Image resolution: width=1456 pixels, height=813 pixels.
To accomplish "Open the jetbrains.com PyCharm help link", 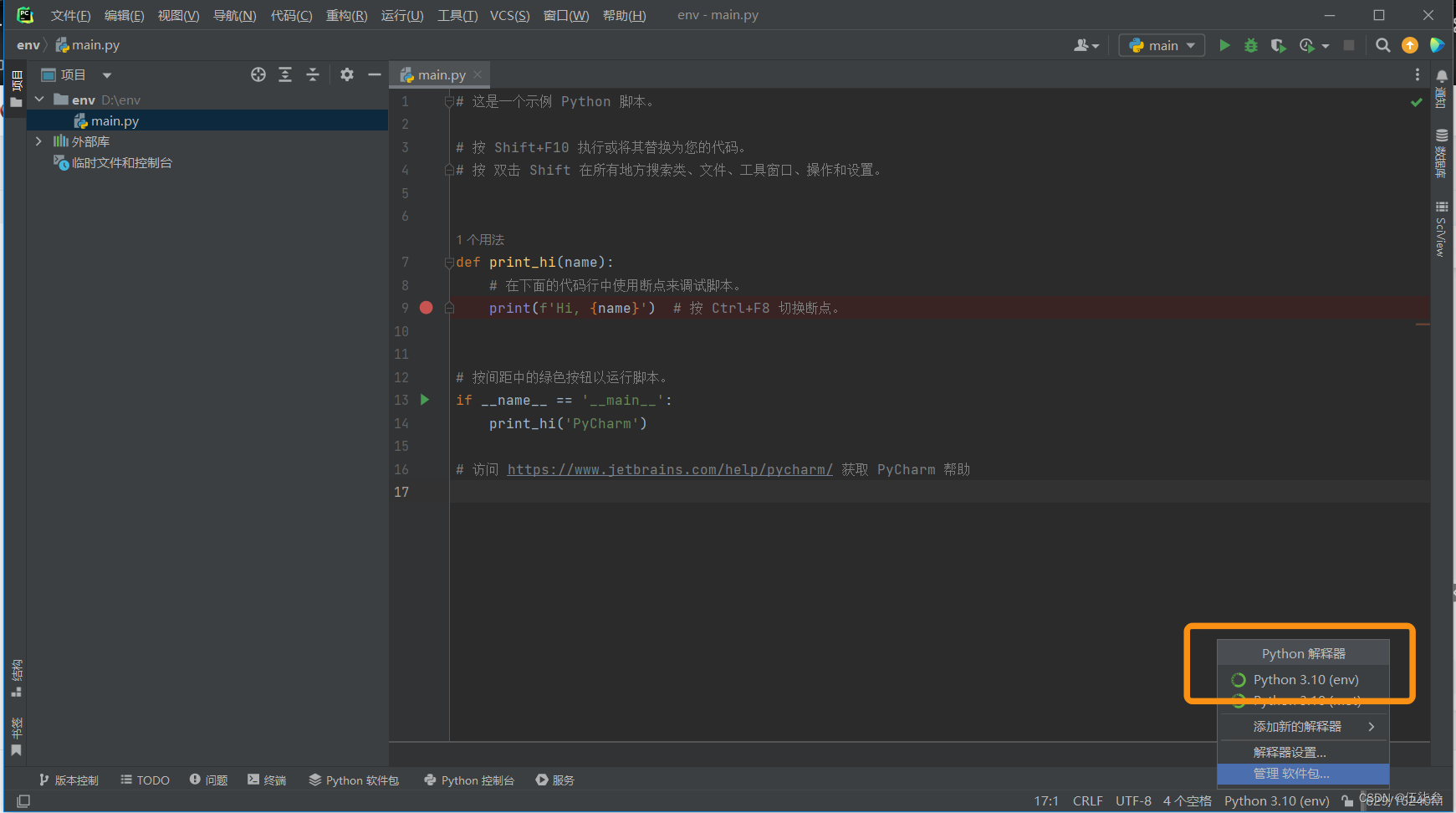I will (669, 469).
